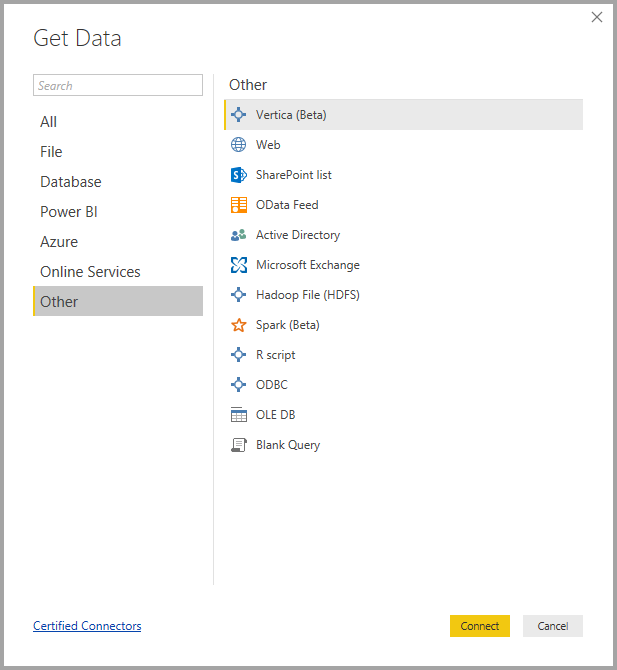The height and width of the screenshot is (670, 617).
Task: Select the All category
Action: [118, 122]
